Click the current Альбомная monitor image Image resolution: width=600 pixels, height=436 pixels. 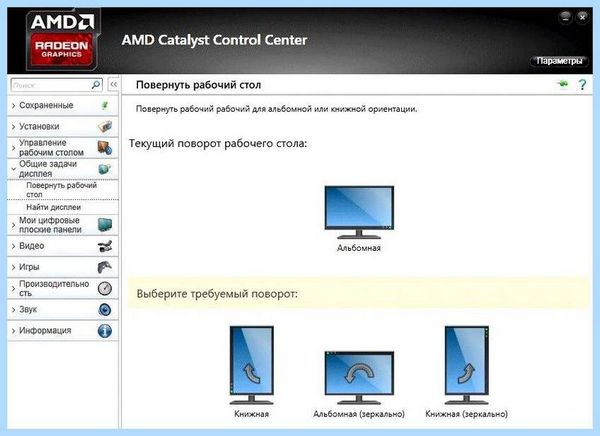pyautogui.click(x=359, y=212)
